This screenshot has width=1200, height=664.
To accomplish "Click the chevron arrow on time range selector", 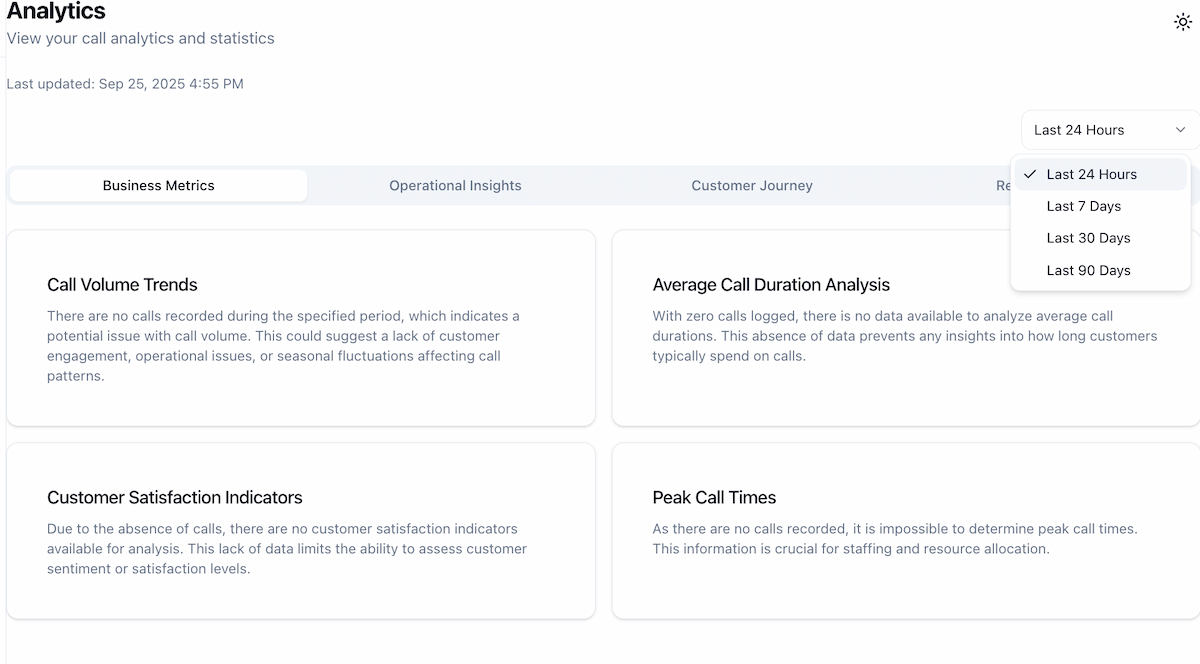I will tap(1180, 130).
